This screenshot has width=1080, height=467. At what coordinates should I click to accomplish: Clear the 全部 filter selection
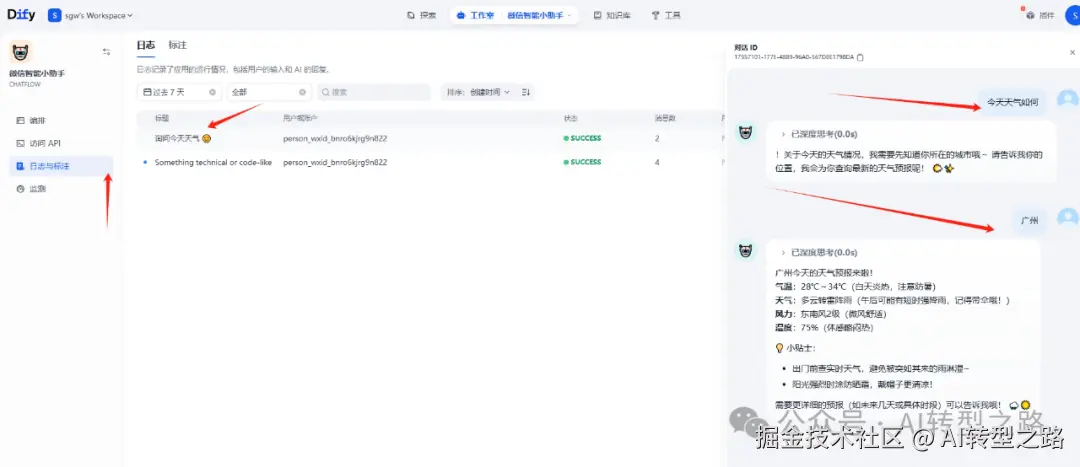click(x=302, y=92)
